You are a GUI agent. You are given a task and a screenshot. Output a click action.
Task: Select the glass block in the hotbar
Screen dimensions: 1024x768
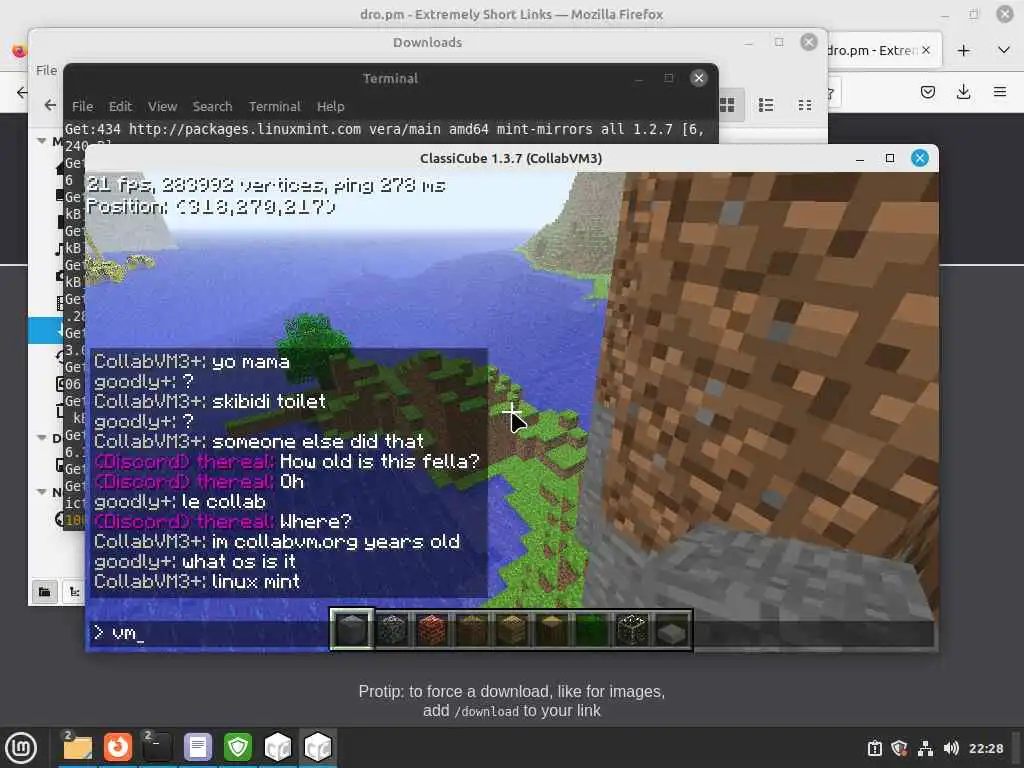(x=632, y=630)
